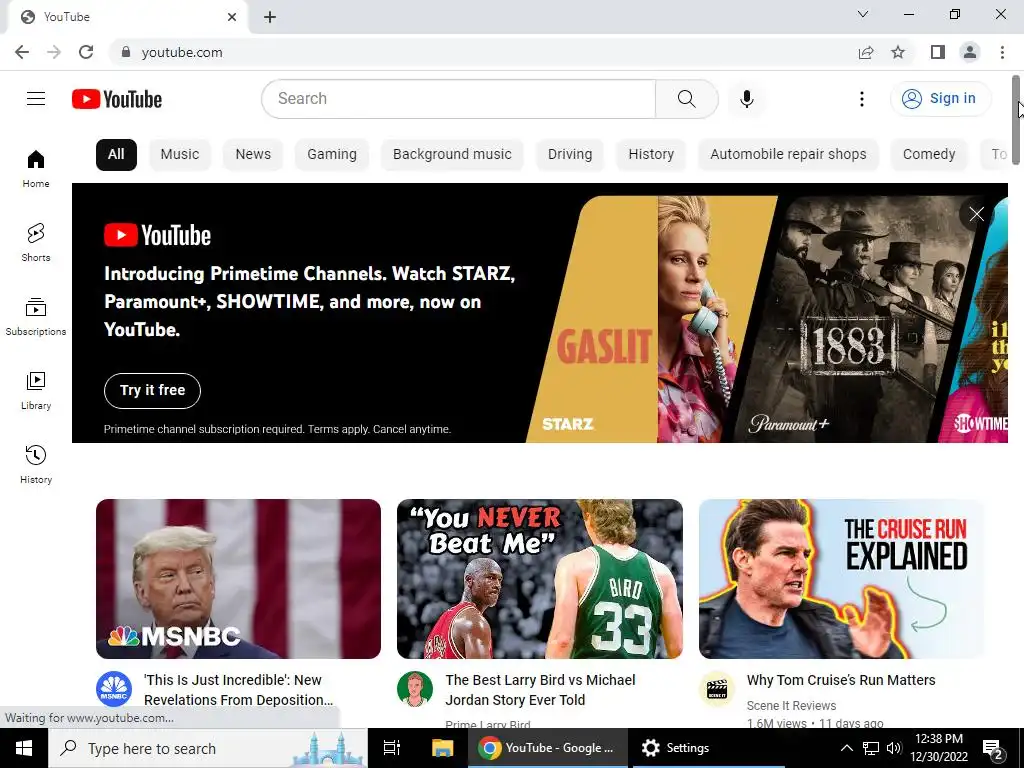This screenshot has width=1024, height=768.
Task: Click the Try it free button
Action: pos(152,391)
